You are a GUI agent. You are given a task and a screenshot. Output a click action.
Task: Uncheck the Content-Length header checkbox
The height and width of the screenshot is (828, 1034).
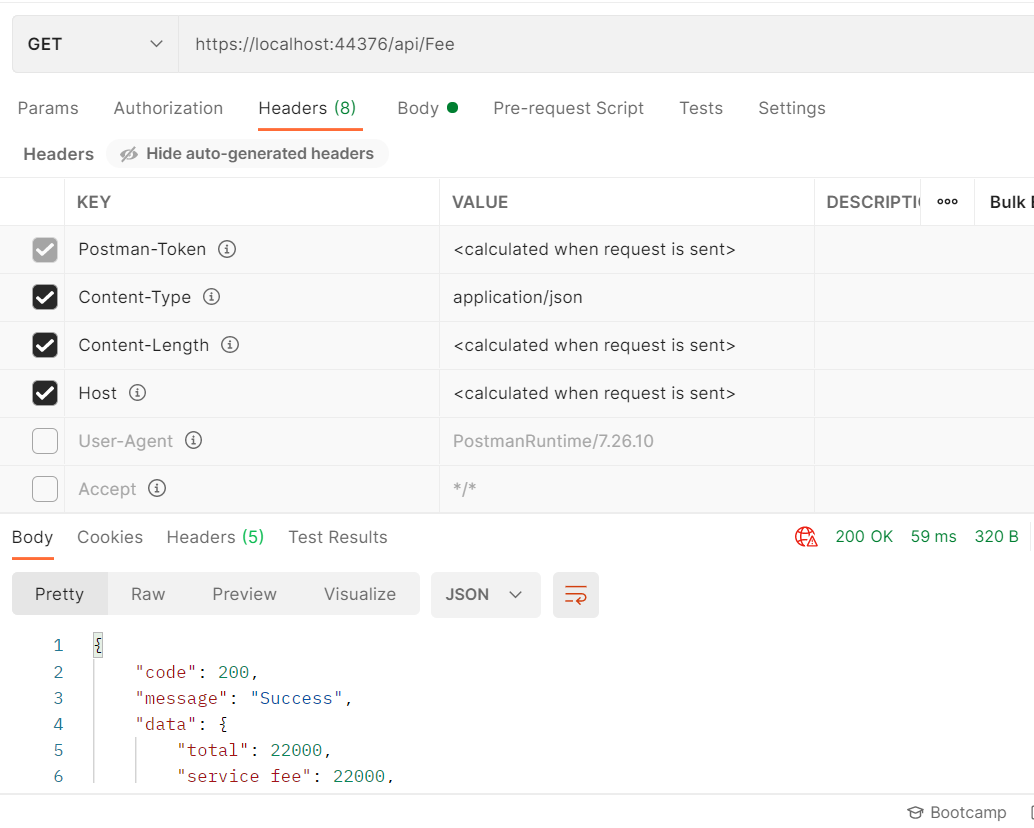45,345
